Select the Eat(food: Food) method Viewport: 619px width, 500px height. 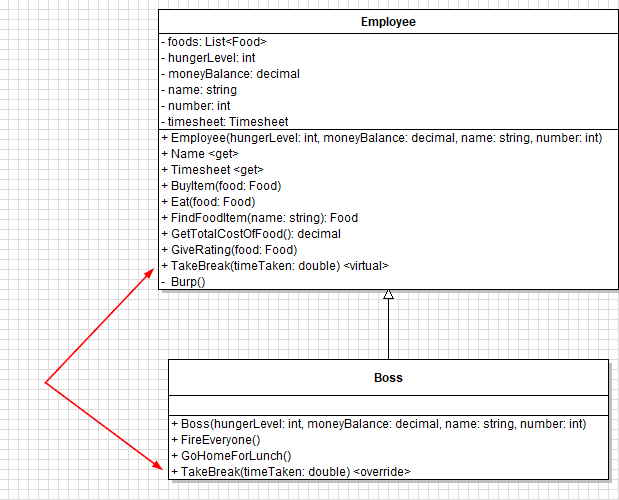tap(212, 202)
